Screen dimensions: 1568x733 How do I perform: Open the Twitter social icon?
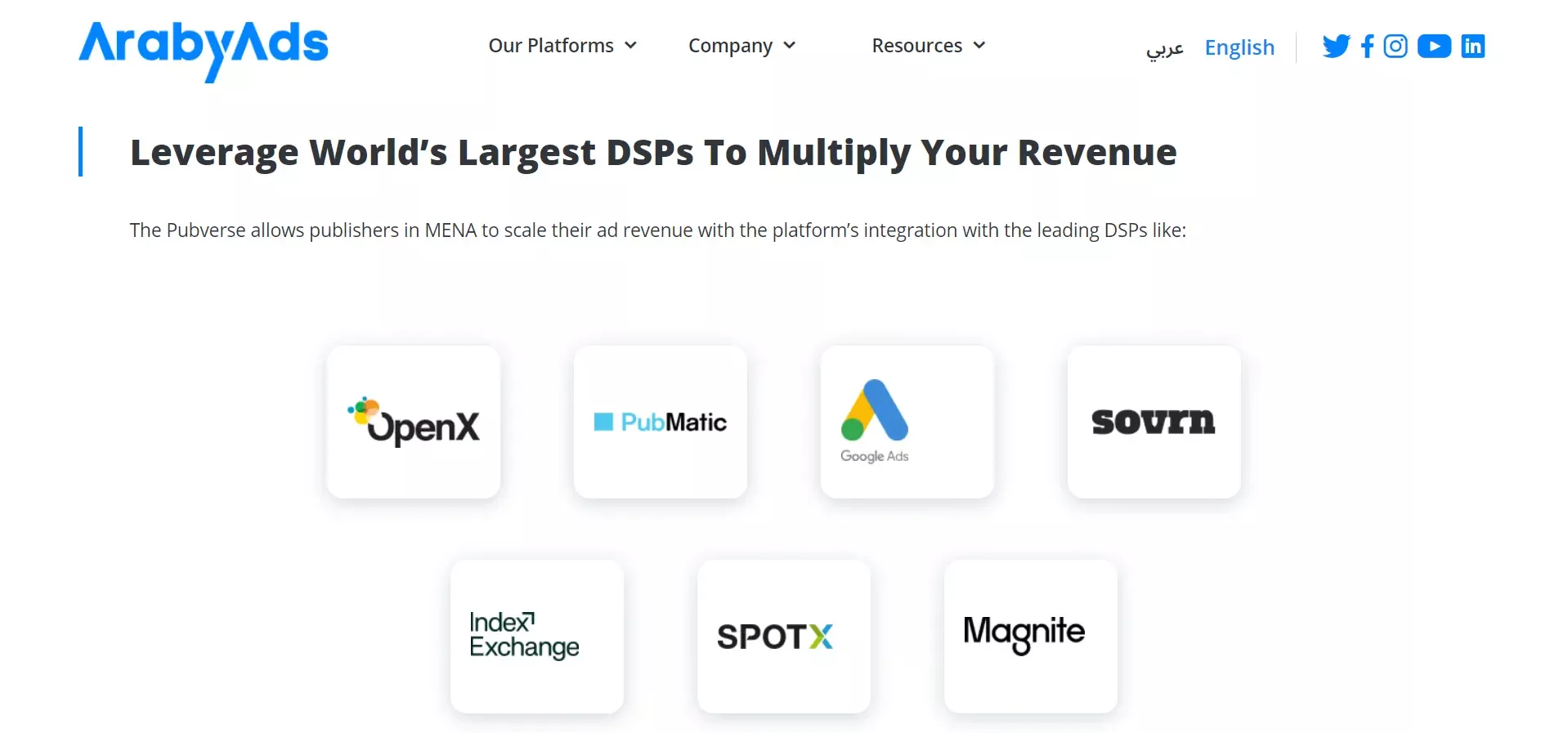coord(1336,47)
